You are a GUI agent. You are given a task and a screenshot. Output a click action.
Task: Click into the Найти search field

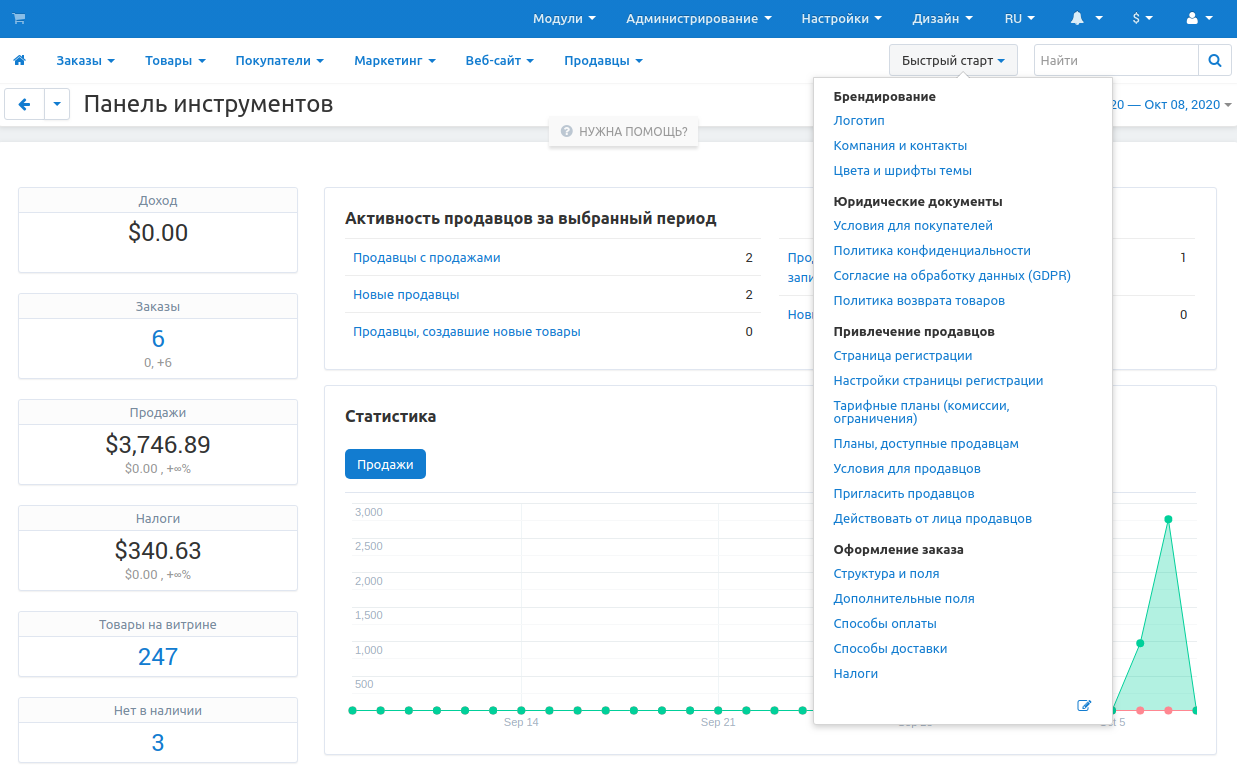(x=1115, y=61)
